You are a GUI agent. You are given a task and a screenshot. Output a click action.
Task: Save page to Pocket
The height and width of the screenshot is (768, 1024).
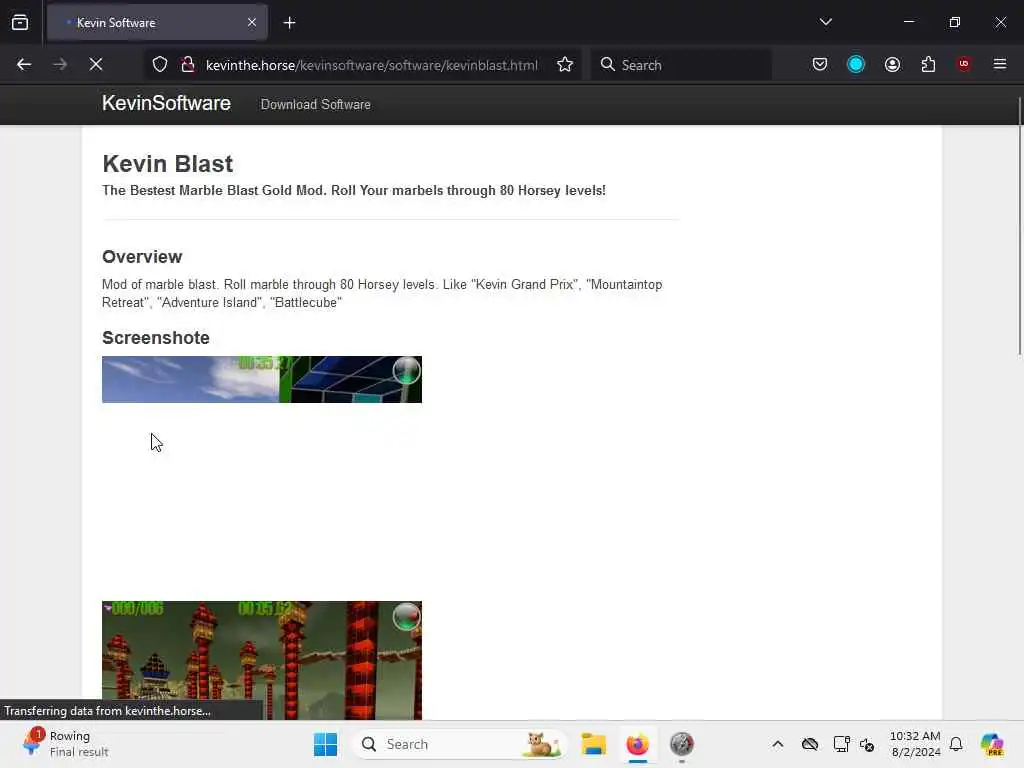(x=820, y=65)
